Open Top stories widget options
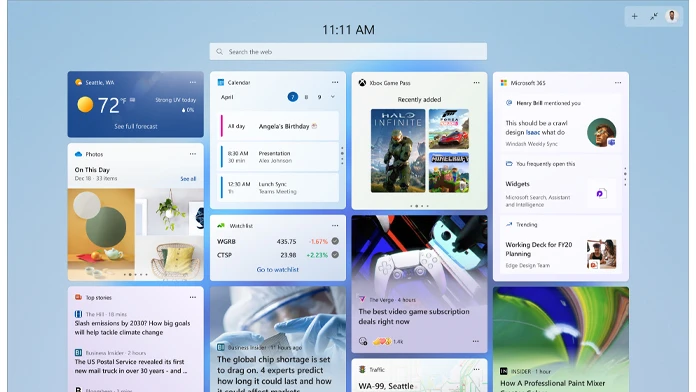Screen dimensions: 696x392 tap(193, 297)
